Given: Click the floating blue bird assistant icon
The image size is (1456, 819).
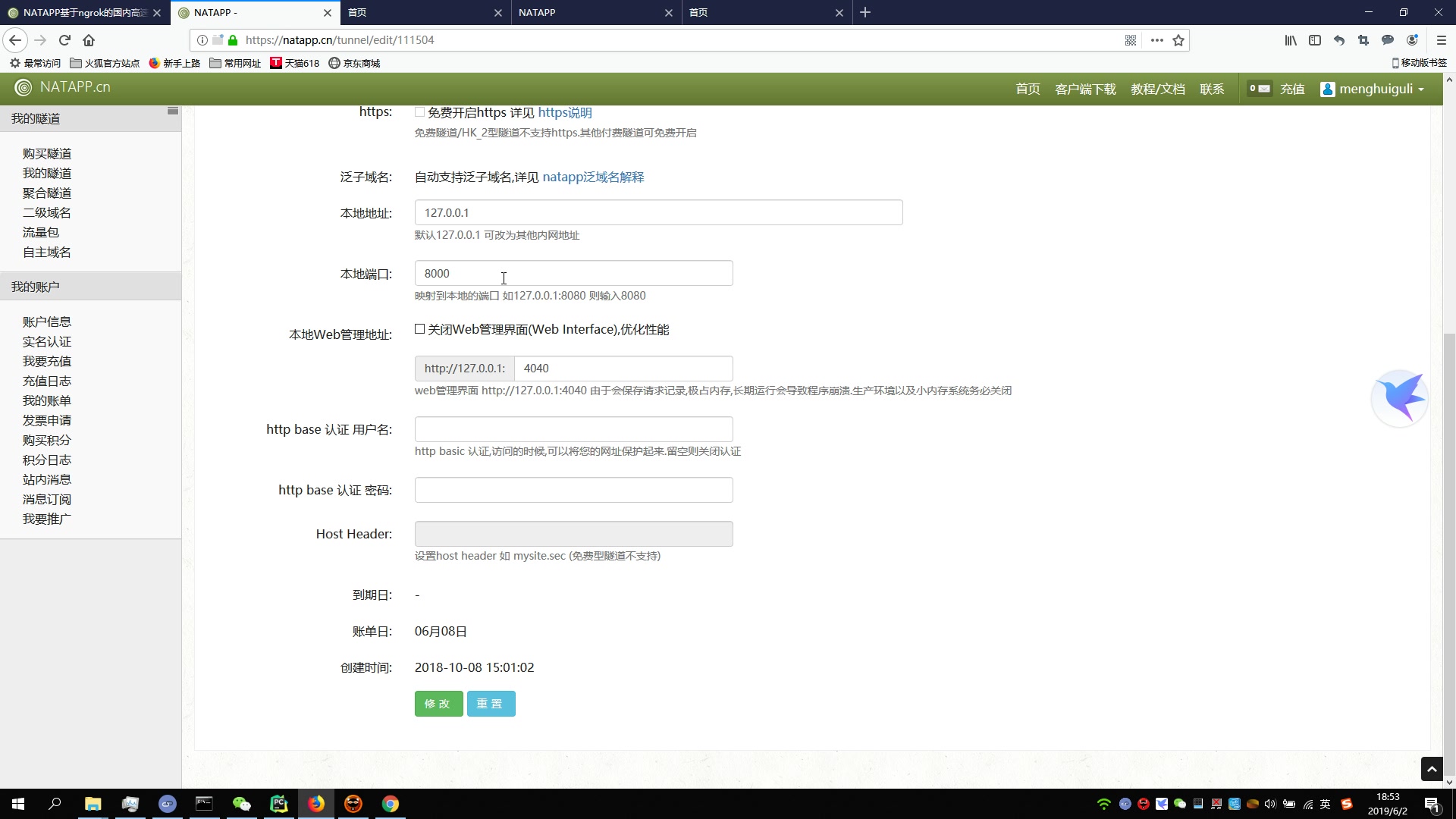Looking at the screenshot, I should pyautogui.click(x=1400, y=397).
